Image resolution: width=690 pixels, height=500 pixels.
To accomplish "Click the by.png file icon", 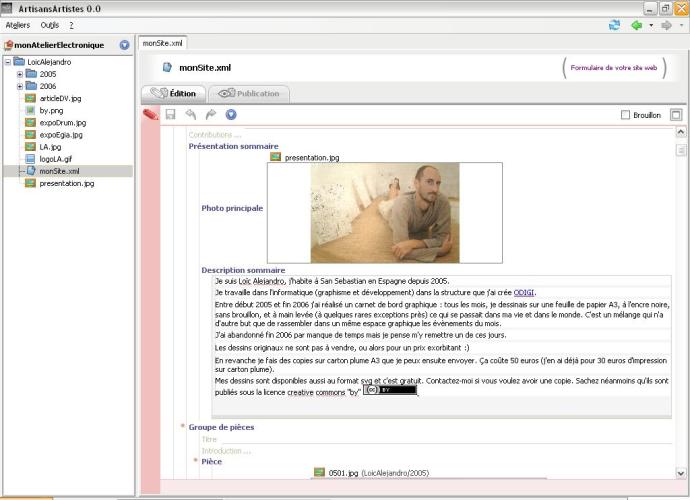I will [x=30, y=110].
